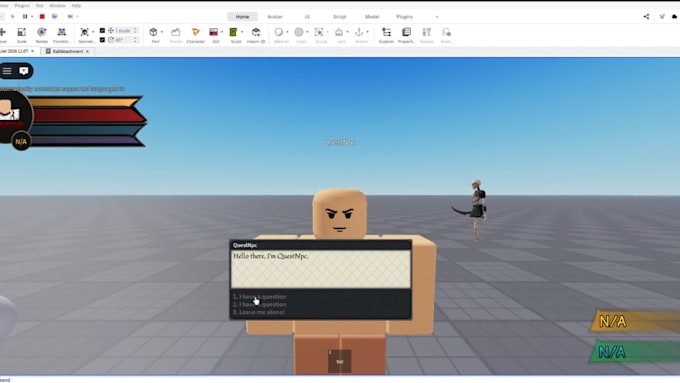The height and width of the screenshot is (383, 680).
Task: Insert a new Part
Action: point(154,35)
